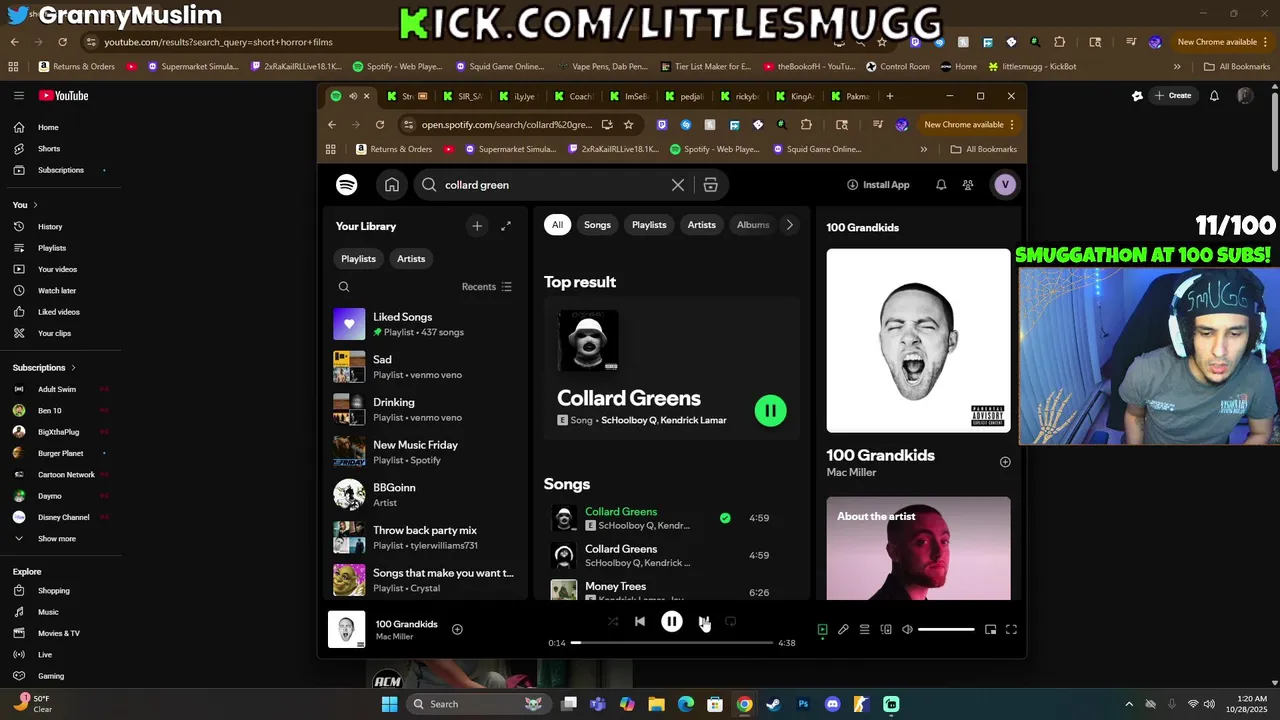Viewport: 1280px width, 720px height.
Task: Open the 100 Grandkids album cover
Action: pyautogui.click(x=918, y=341)
